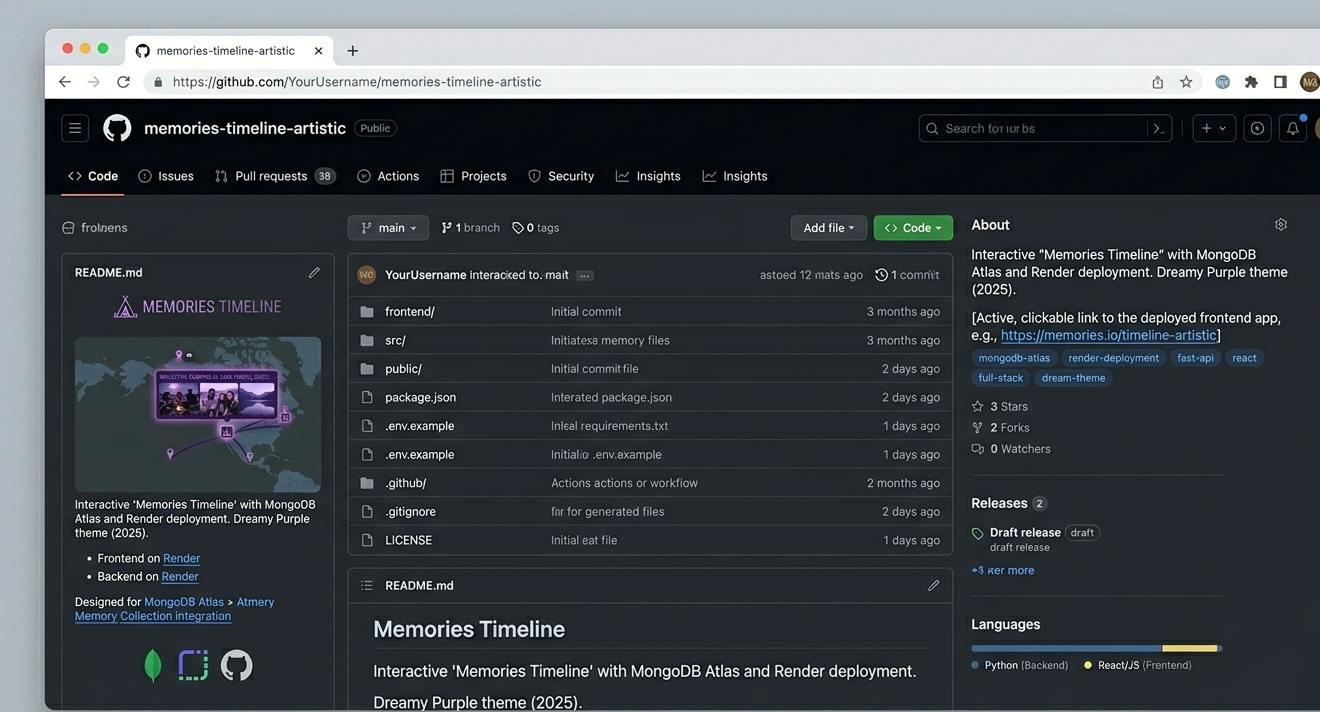View commit history clock icon
The image size is (1320, 712).
tap(881, 275)
